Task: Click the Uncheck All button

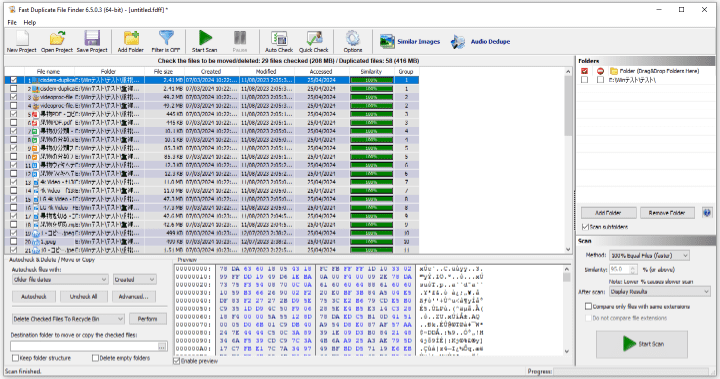Action: coord(84,297)
